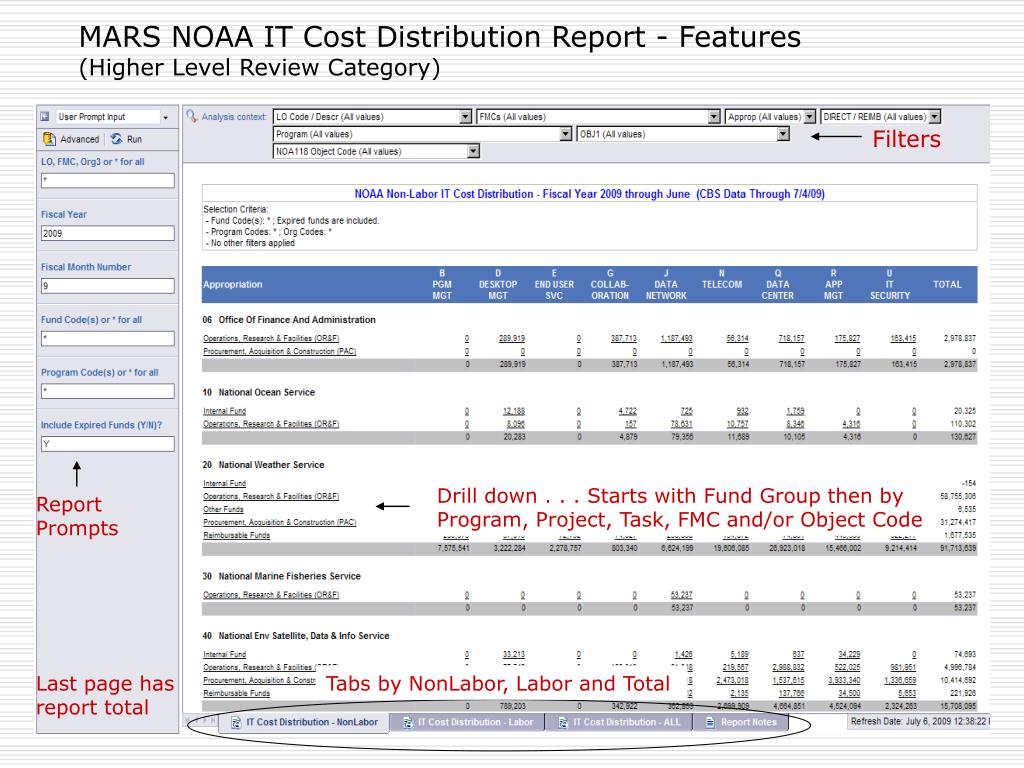The height and width of the screenshot is (768, 1024).
Task: Open the User Prompt Input dropdown
Action: click(165, 118)
